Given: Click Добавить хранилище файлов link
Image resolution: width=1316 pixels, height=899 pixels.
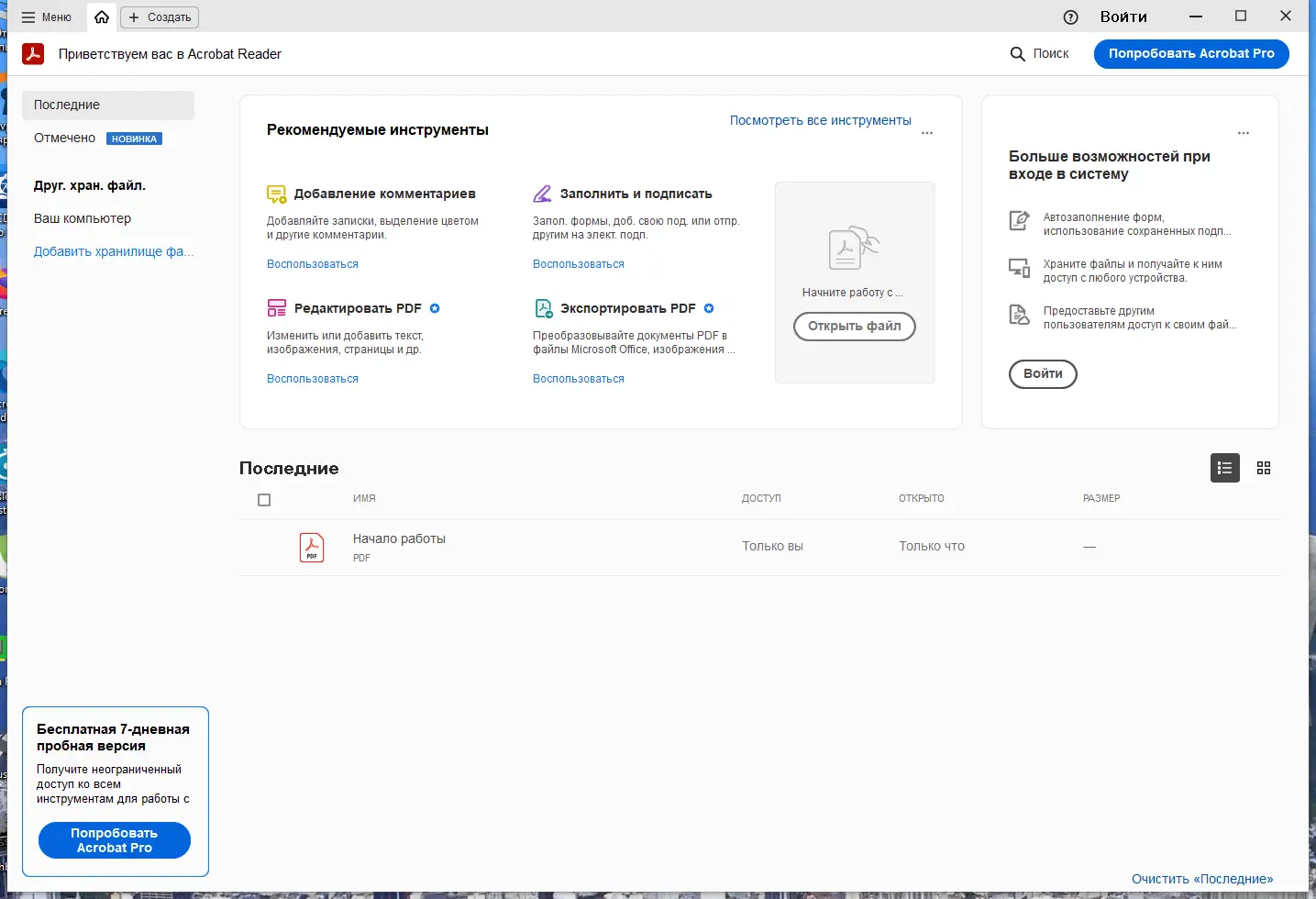Looking at the screenshot, I should point(114,251).
